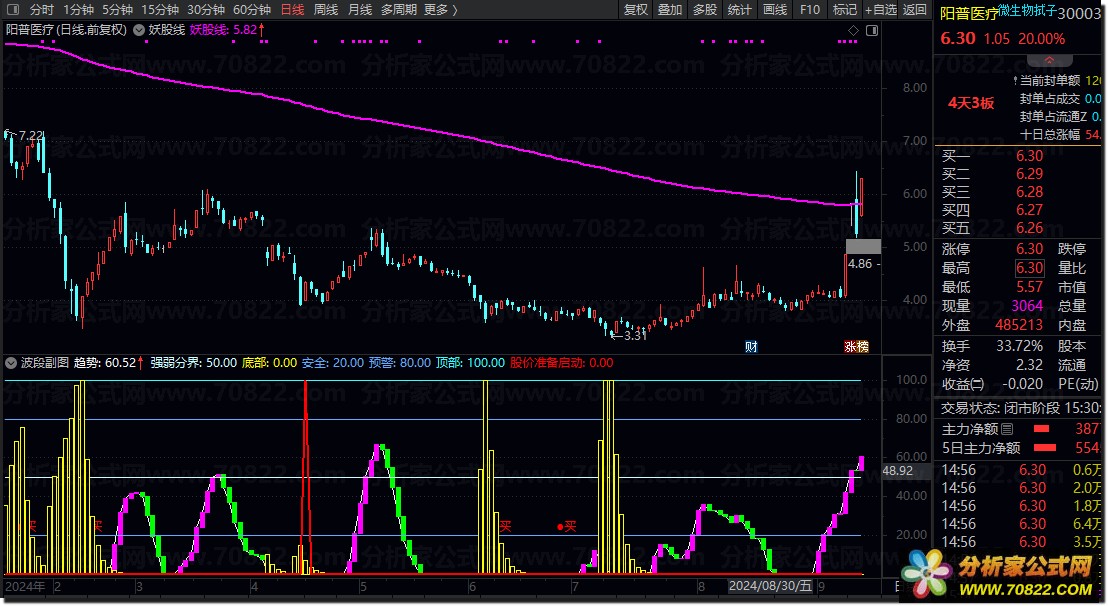Image resolution: width=1109 pixels, height=606 pixels.
Task: Click the 复权 adjustment button
Action: pos(636,10)
